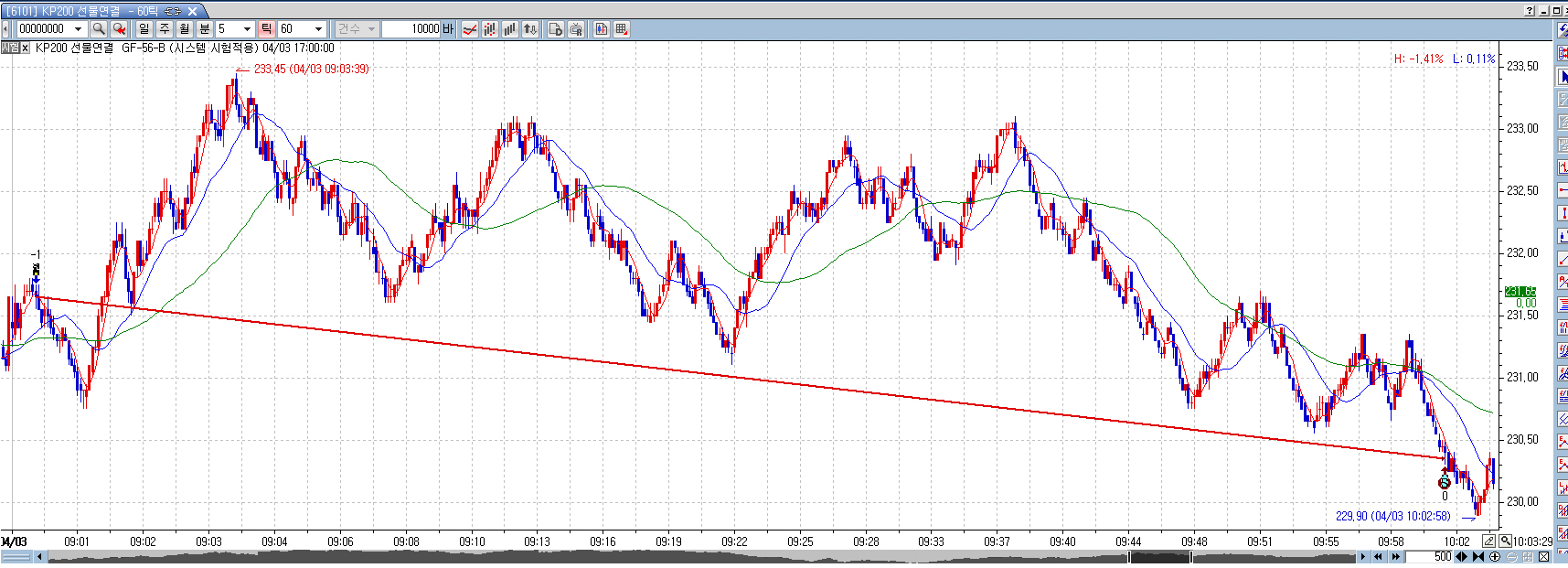The image size is (1568, 568).
Task: Click the magnifier symbol search icon
Action: tap(99, 29)
